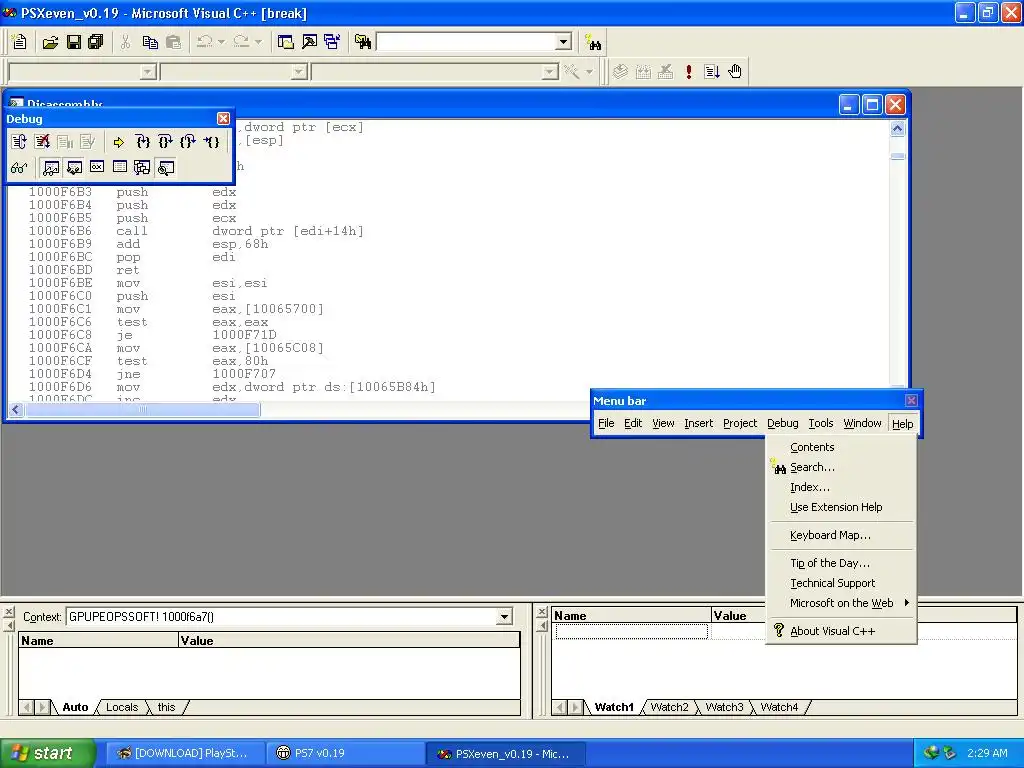Open the Find combo box dropdown arrow
The height and width of the screenshot is (768, 1024).
(x=564, y=42)
